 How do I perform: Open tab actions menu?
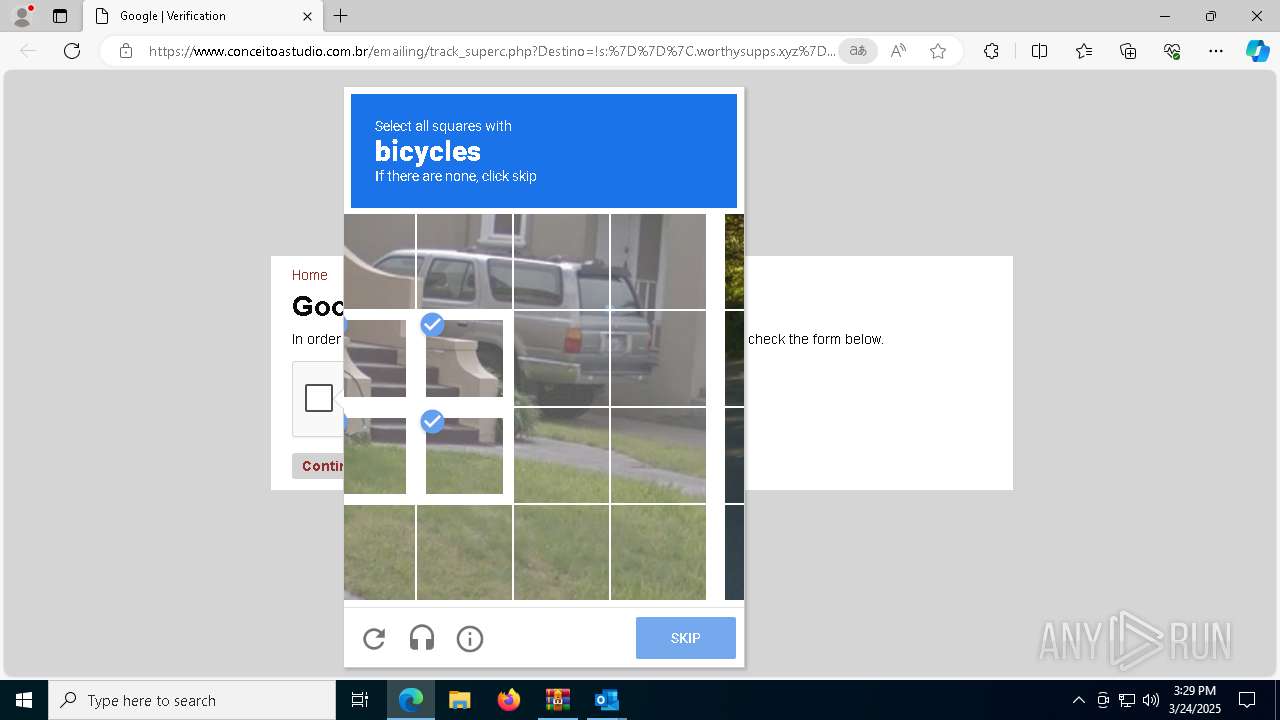(x=60, y=16)
